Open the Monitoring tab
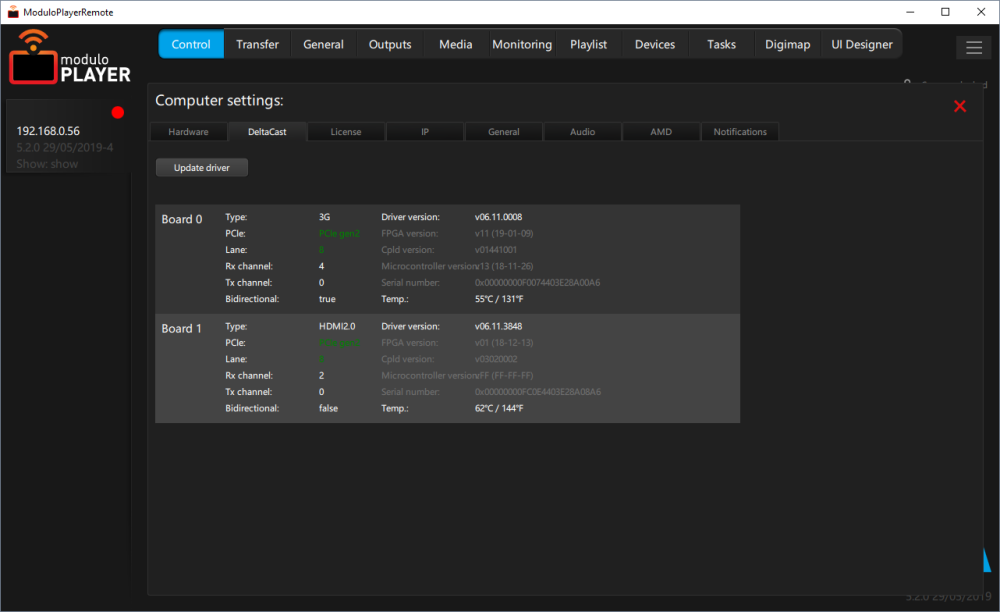 (x=522, y=43)
